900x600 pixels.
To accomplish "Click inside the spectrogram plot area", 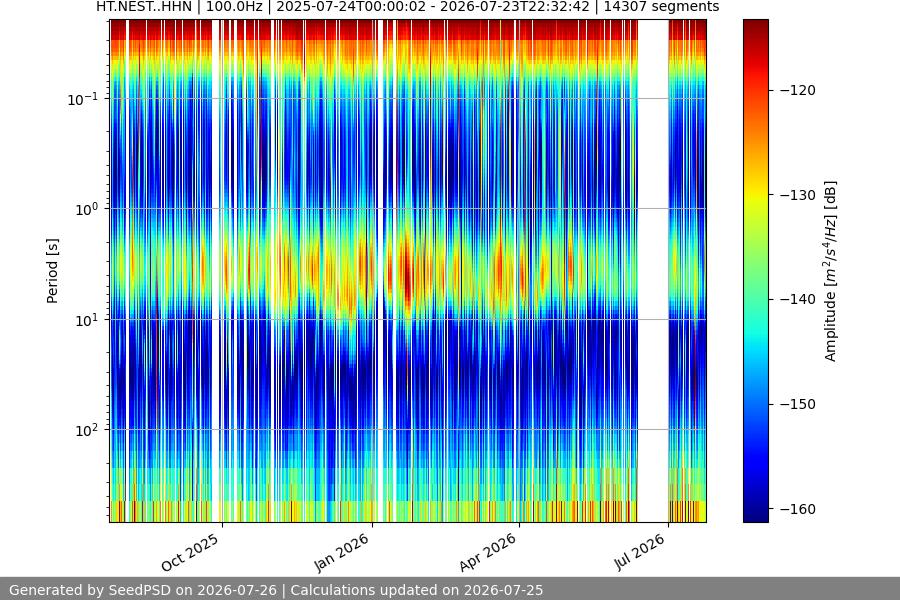I will 408,271.
